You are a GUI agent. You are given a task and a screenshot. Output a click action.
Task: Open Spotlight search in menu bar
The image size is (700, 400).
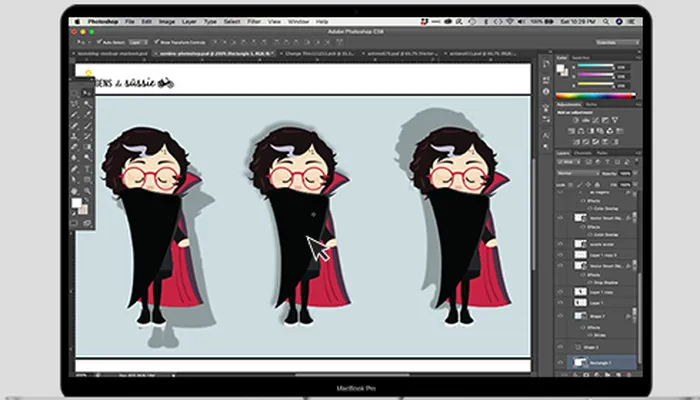coord(606,21)
